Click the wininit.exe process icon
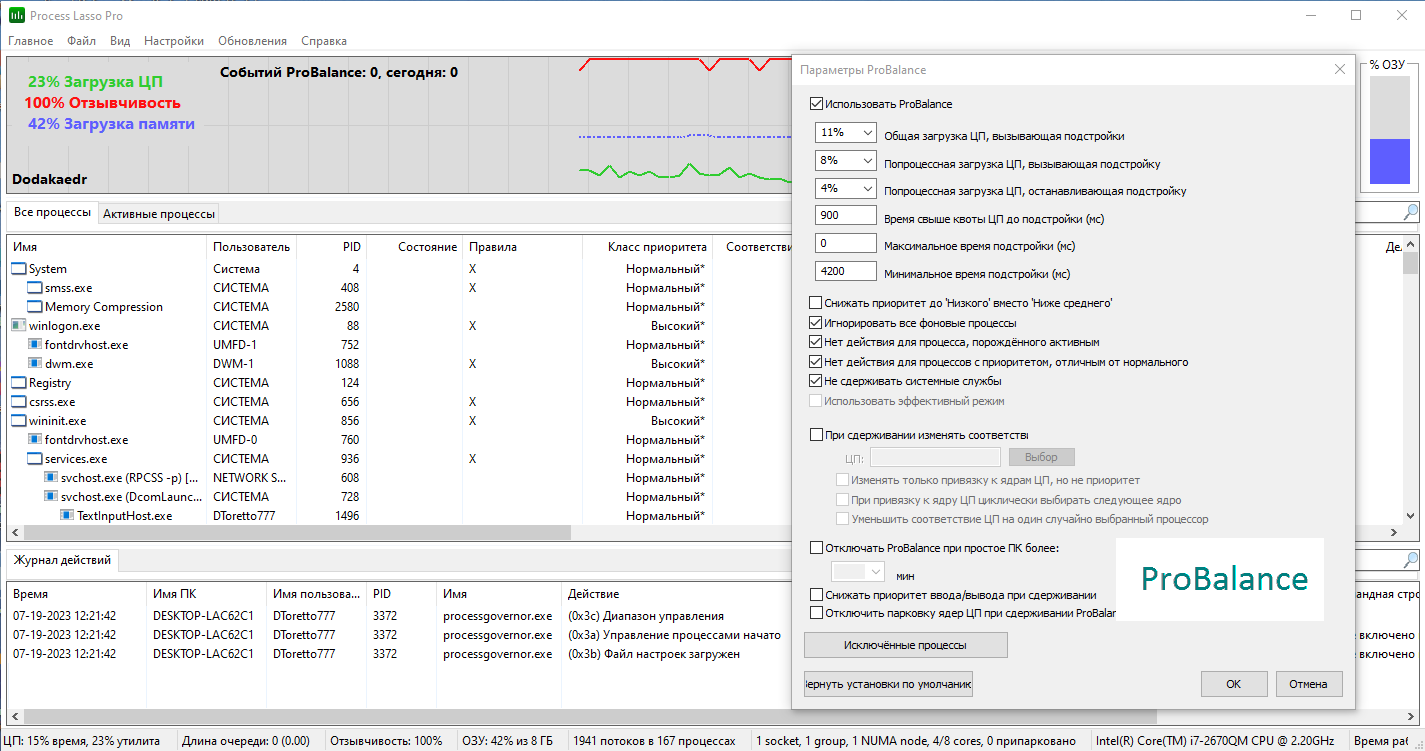Image resolution: width=1425 pixels, height=751 pixels. coord(19,421)
